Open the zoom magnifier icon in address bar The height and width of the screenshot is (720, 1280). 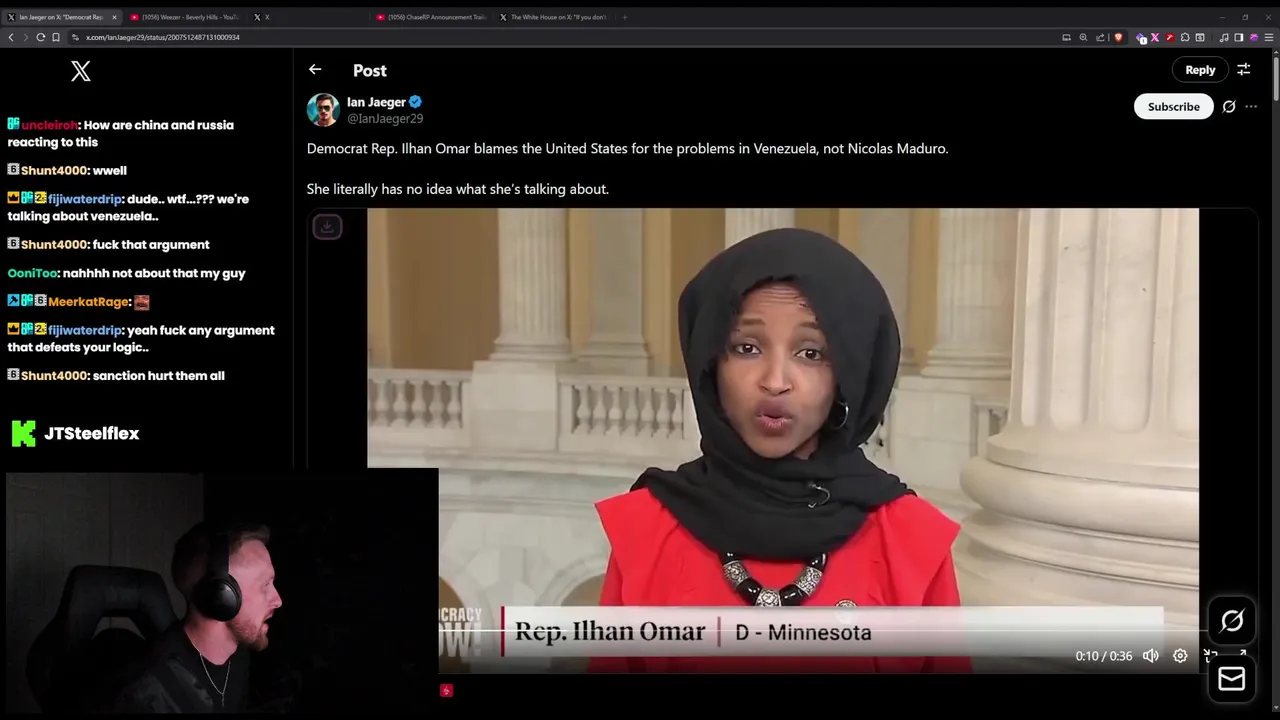pyautogui.click(x=1083, y=37)
